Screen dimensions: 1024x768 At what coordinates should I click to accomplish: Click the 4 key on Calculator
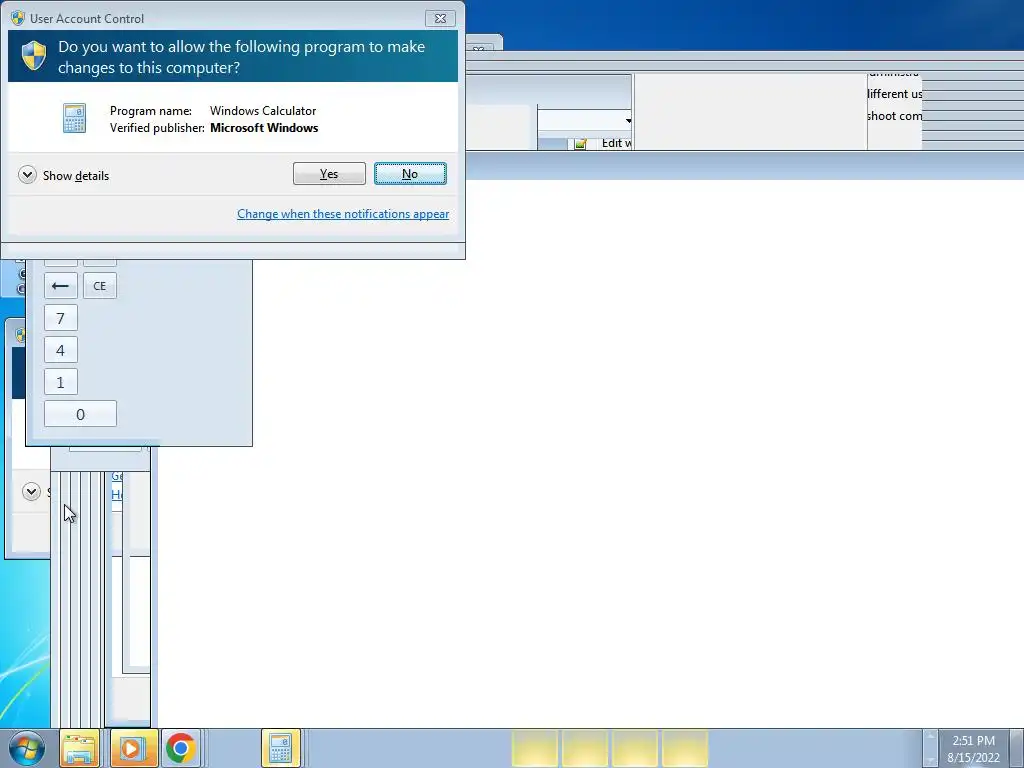click(x=61, y=350)
